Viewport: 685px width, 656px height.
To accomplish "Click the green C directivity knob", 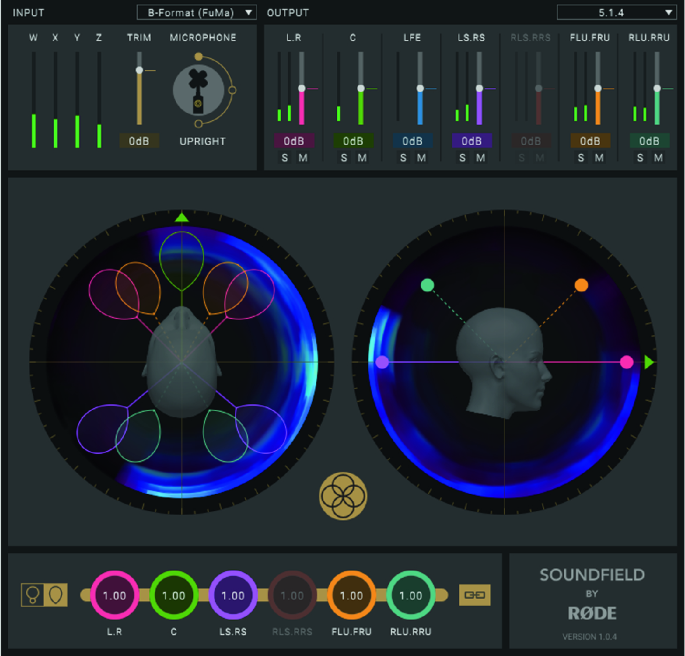I will coord(173,595).
